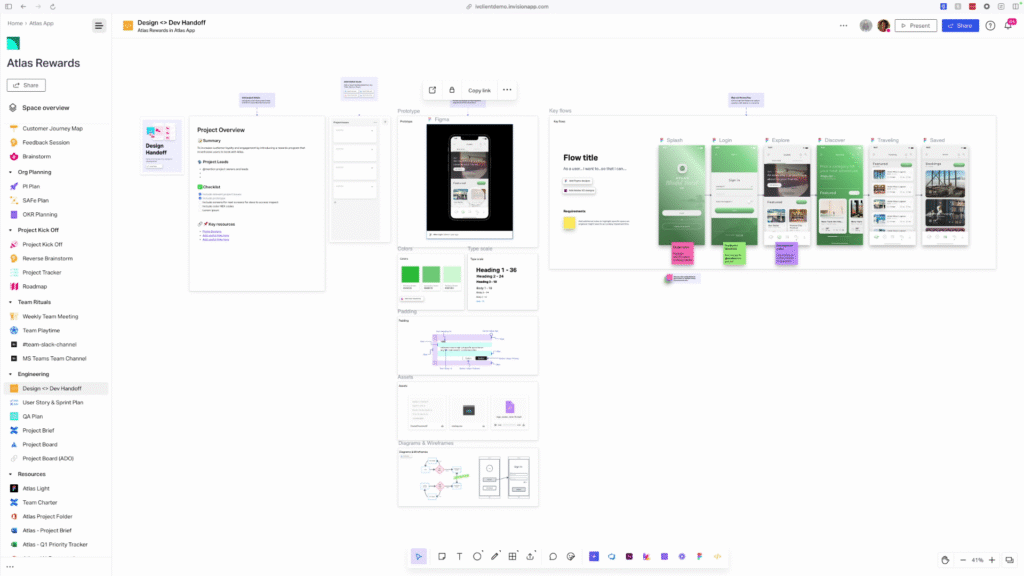This screenshot has width=1024, height=576.
Task: Open the help question mark icon
Action: [990, 25]
